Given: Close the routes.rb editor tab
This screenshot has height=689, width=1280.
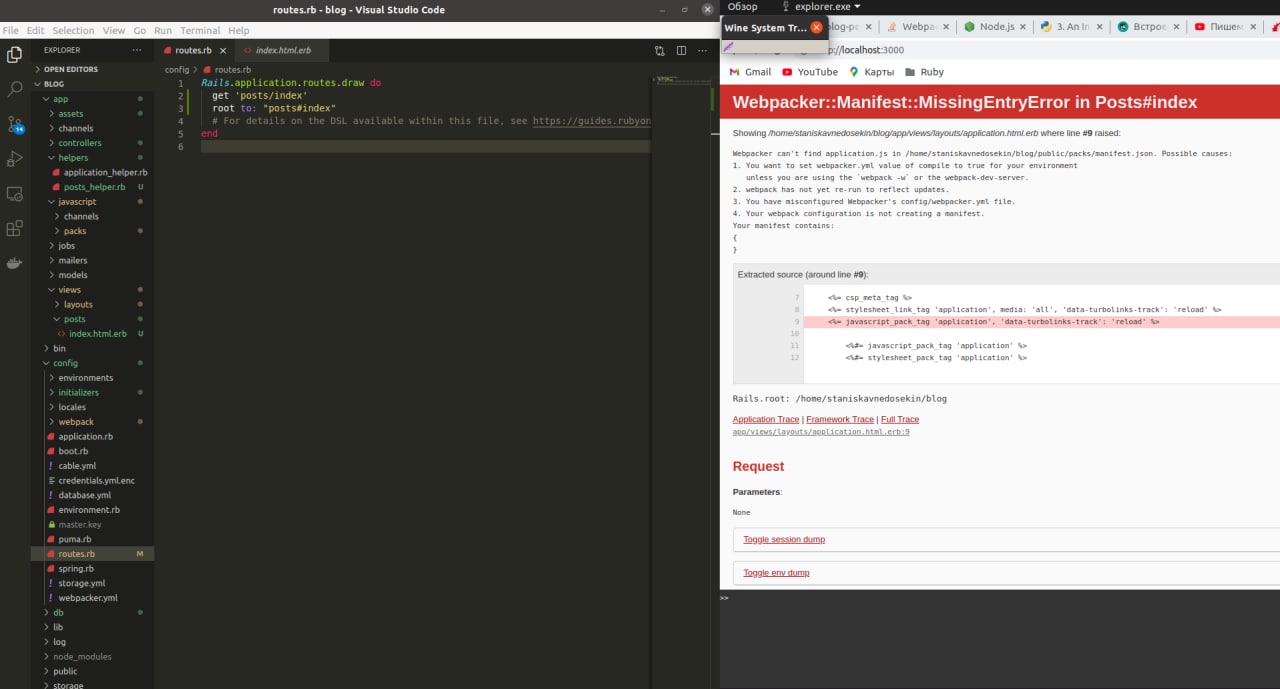Looking at the screenshot, I should [x=222, y=50].
